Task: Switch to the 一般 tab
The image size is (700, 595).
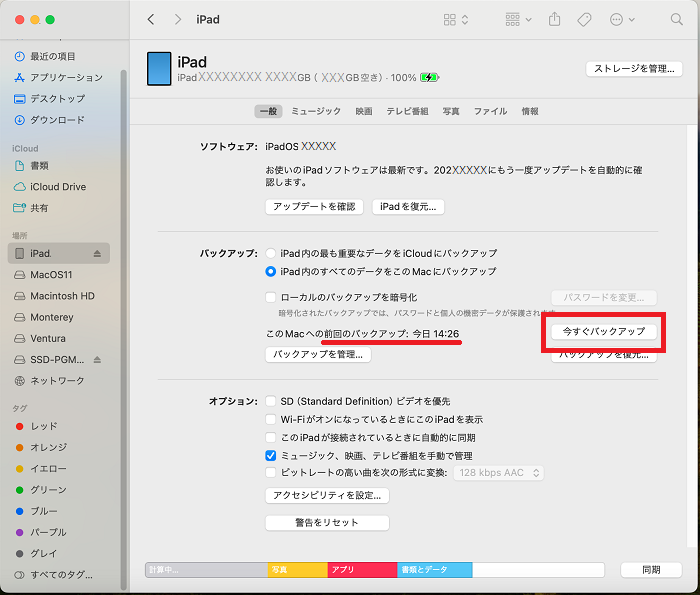Action: (268, 111)
